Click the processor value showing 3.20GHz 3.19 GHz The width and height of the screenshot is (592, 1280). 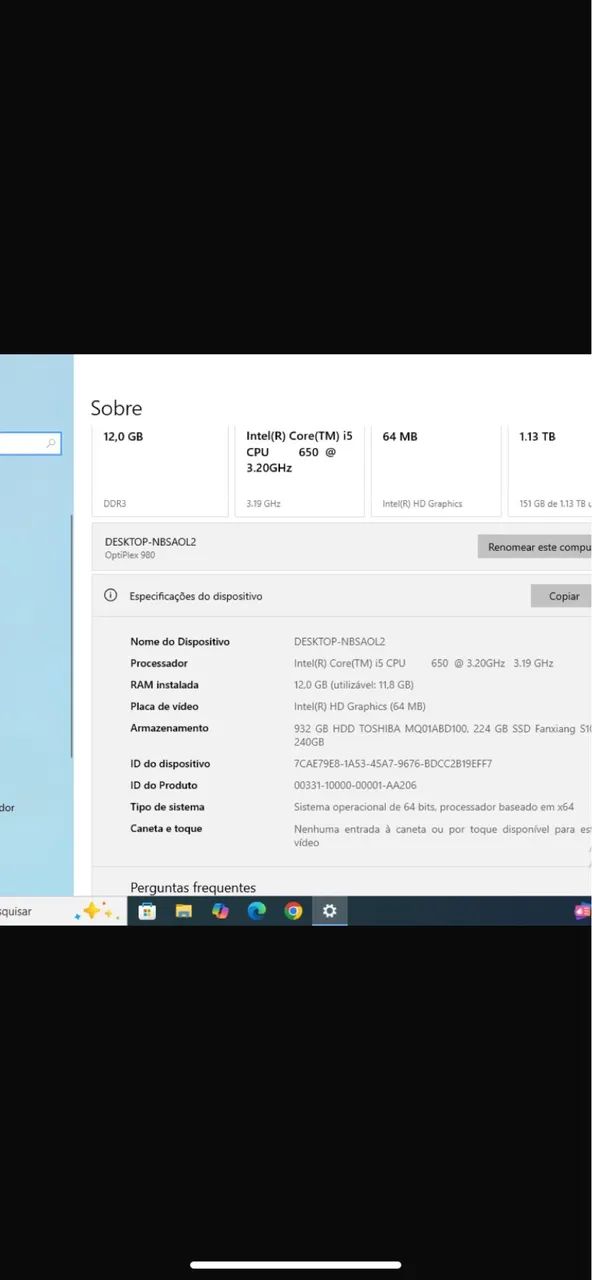(x=423, y=663)
